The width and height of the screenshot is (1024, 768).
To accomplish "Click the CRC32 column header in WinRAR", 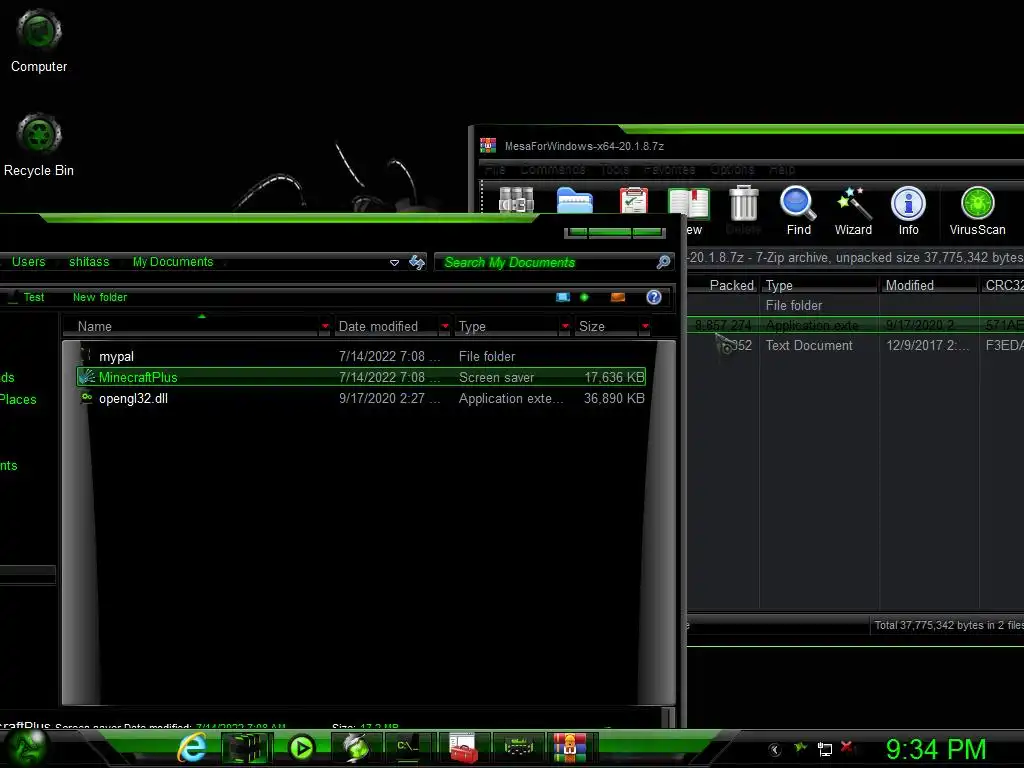I will 1002,285.
